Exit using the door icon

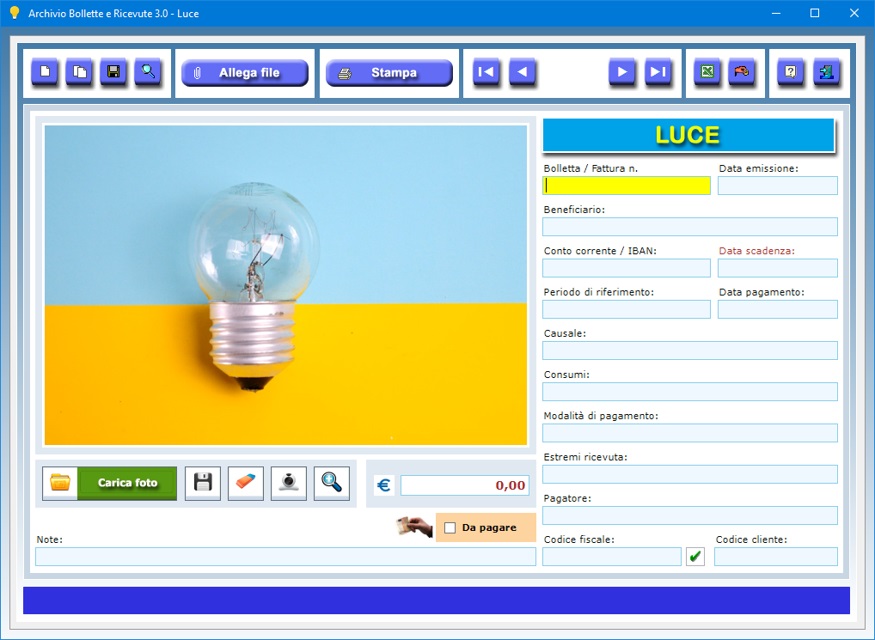[x=826, y=72]
